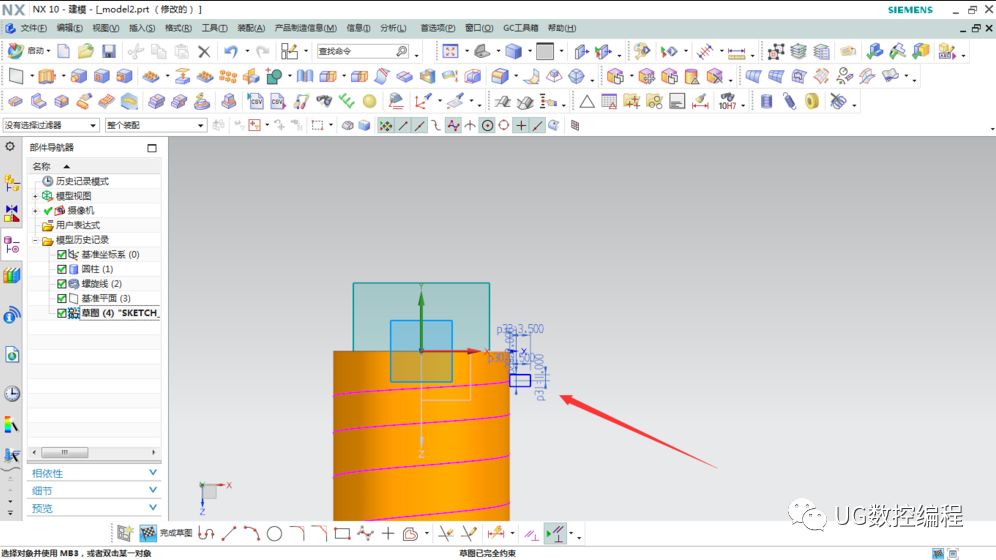Image resolution: width=996 pixels, height=560 pixels.
Task: Select the Rectangle sketch tool
Action: click(x=342, y=534)
